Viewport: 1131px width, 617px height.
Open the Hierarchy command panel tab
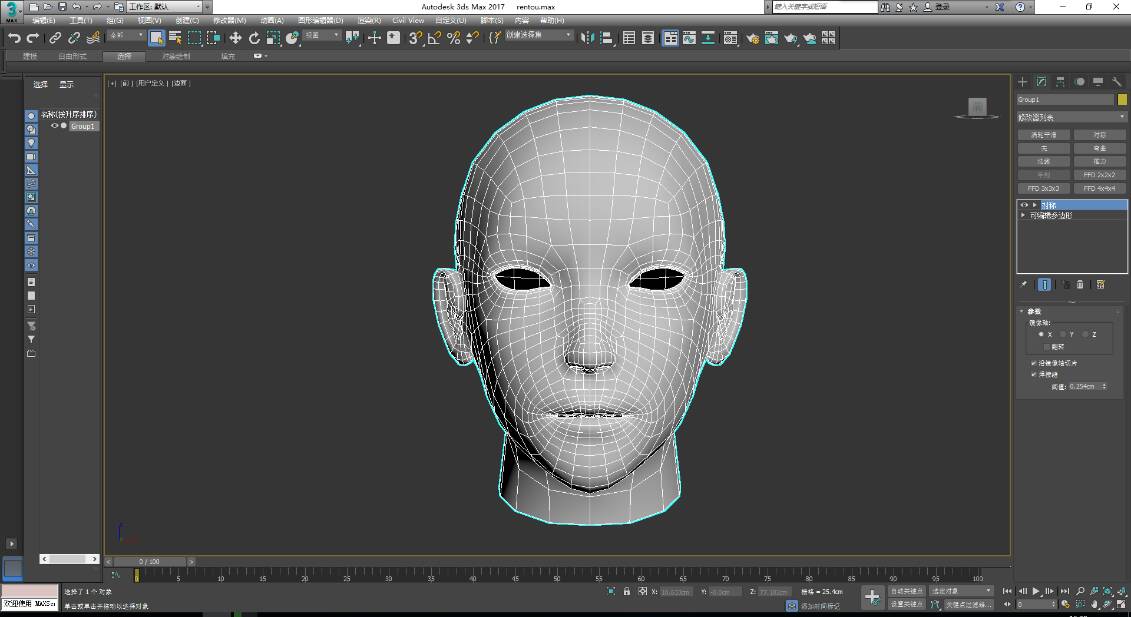tap(1060, 82)
